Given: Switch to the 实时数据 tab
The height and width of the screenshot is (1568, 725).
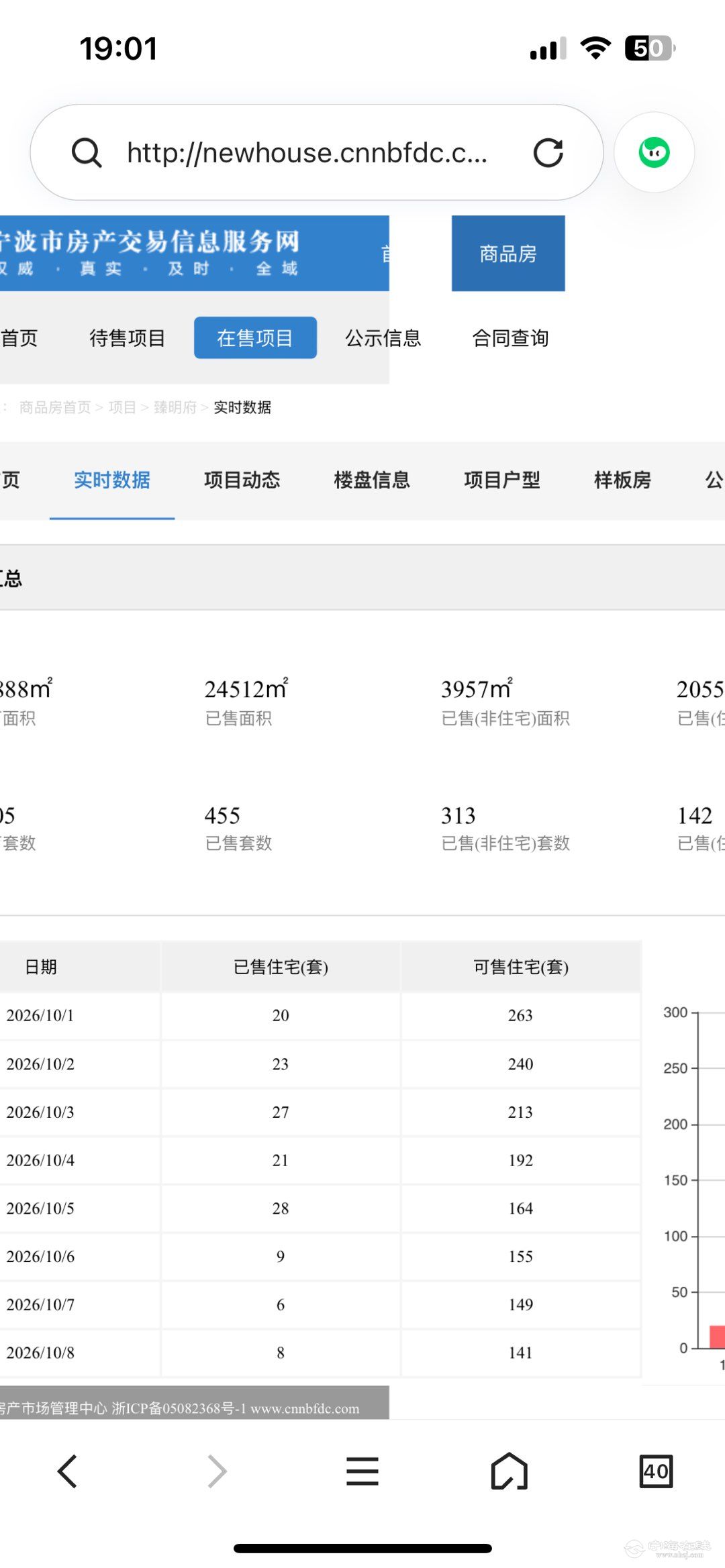Looking at the screenshot, I should click(112, 480).
